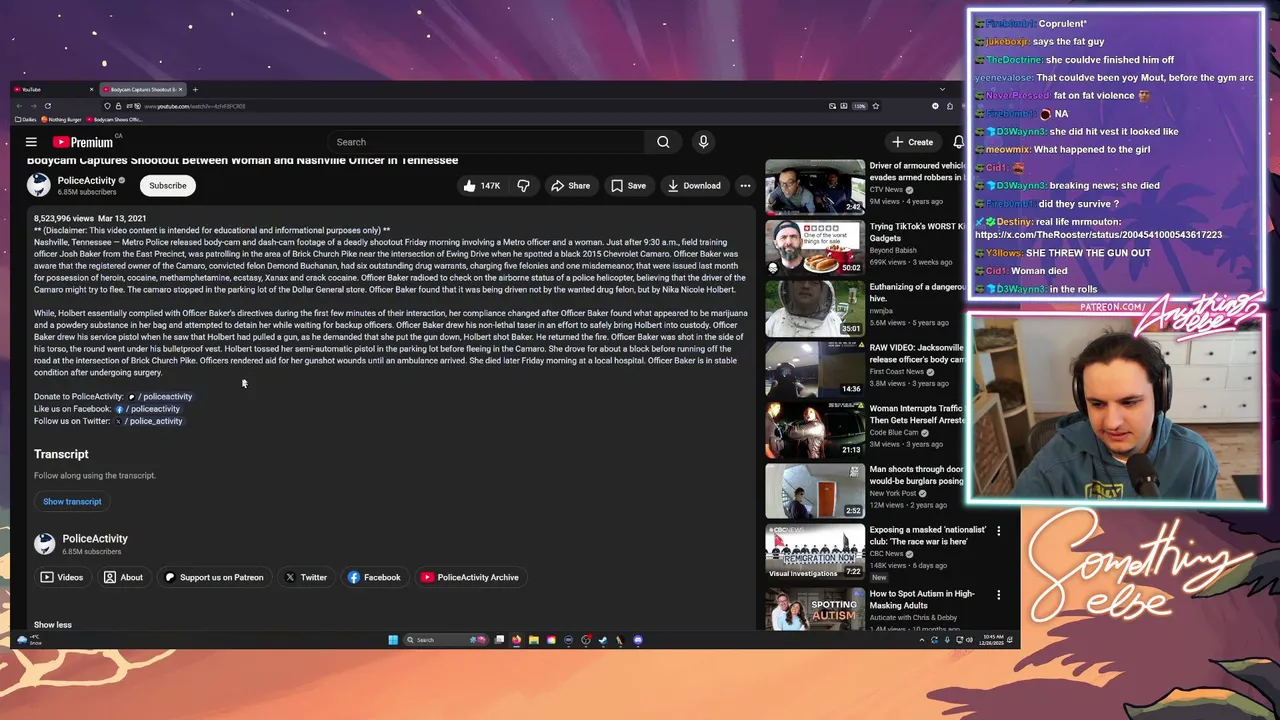Open taskbar clock showing 10:45 AM
The width and height of the screenshot is (1280, 720).
pos(992,640)
